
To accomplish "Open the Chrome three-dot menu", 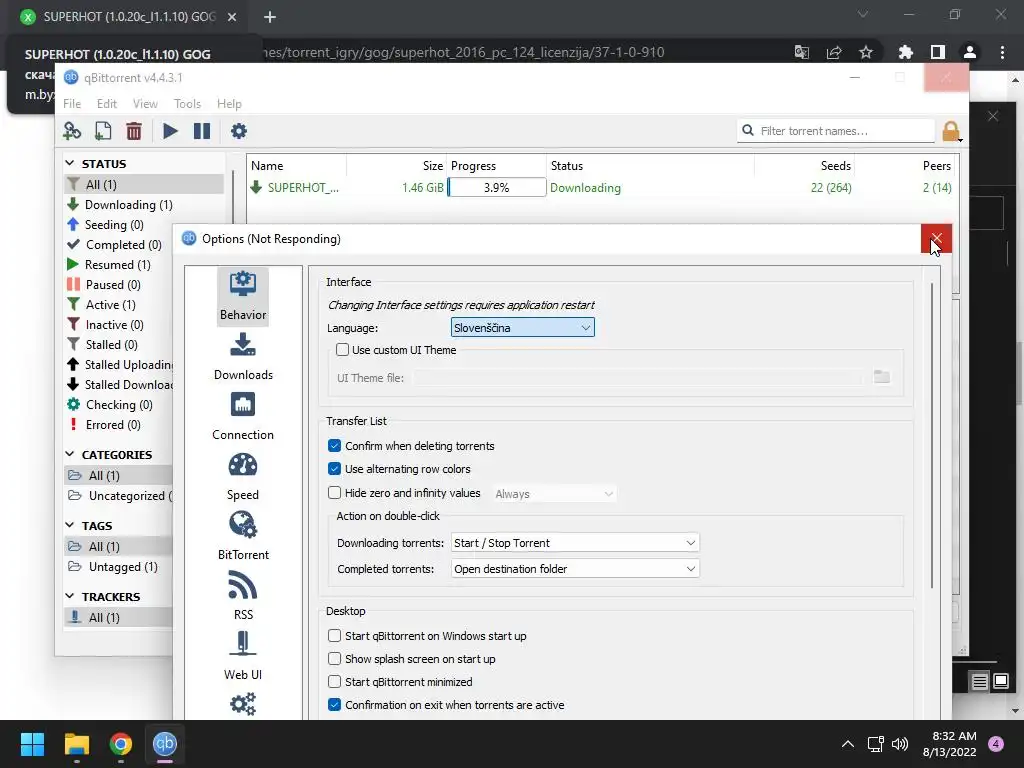I will [x=1002, y=52].
